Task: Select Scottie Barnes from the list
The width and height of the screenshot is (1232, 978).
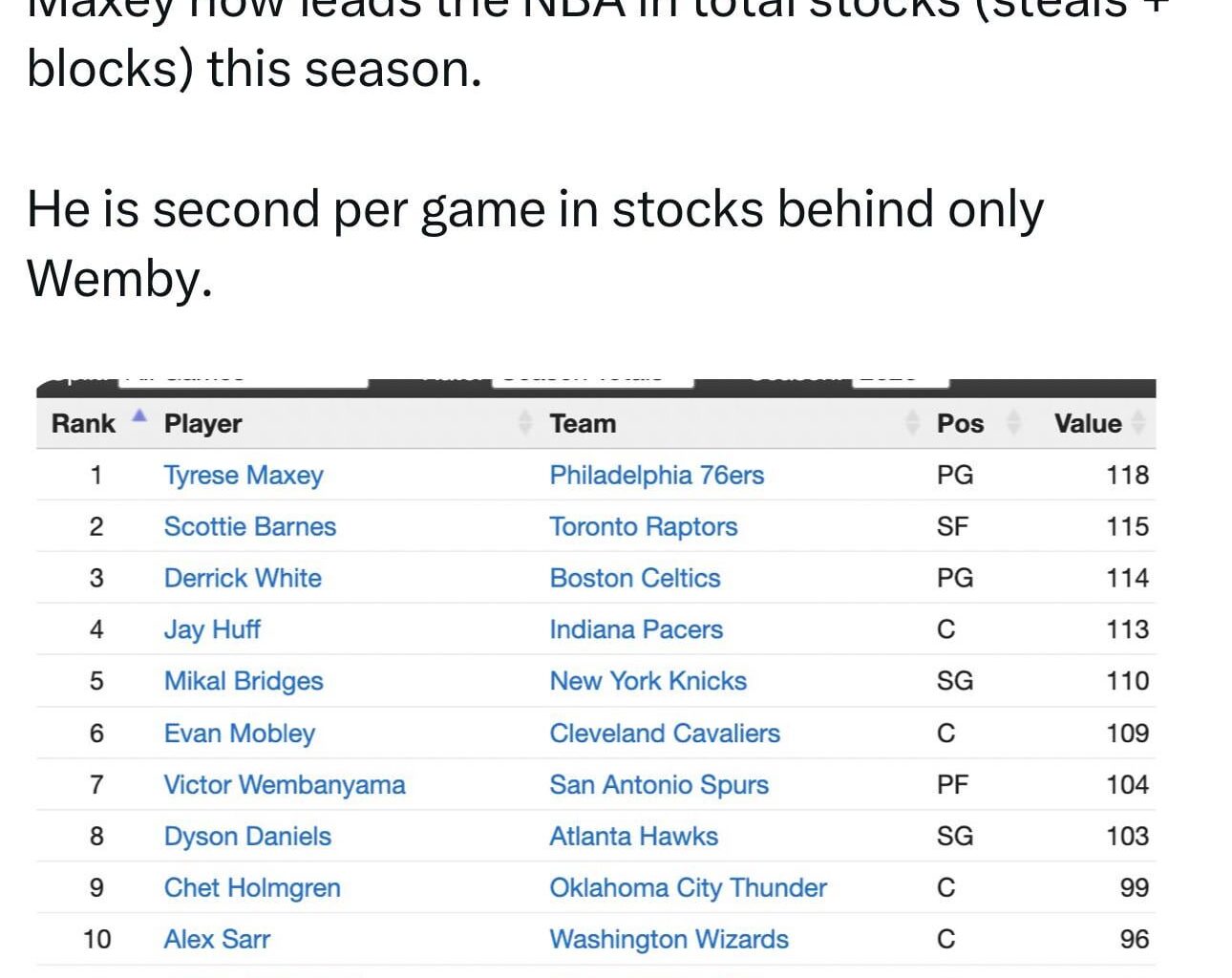Action: pyautogui.click(x=249, y=526)
